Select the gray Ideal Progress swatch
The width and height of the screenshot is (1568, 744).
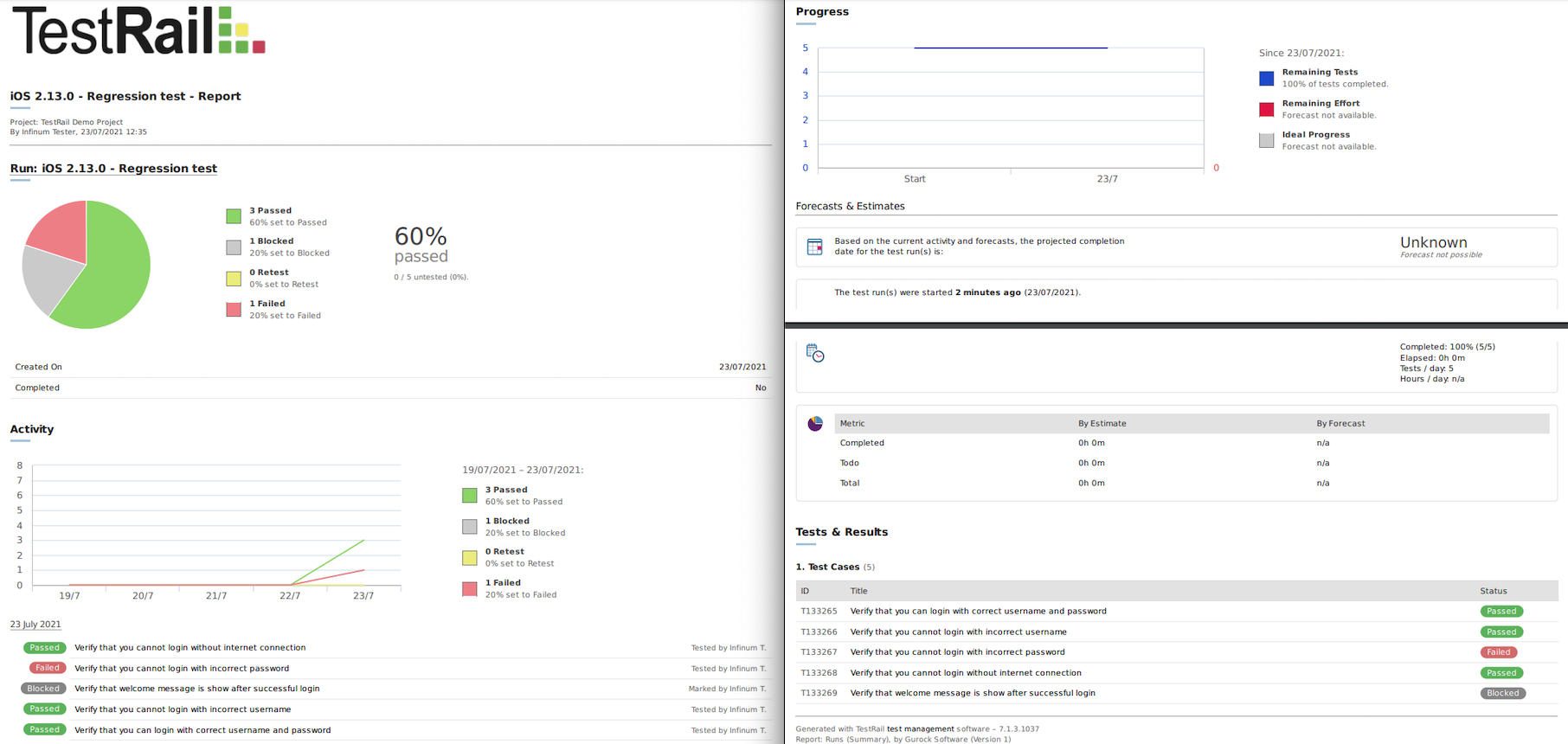tap(1267, 141)
